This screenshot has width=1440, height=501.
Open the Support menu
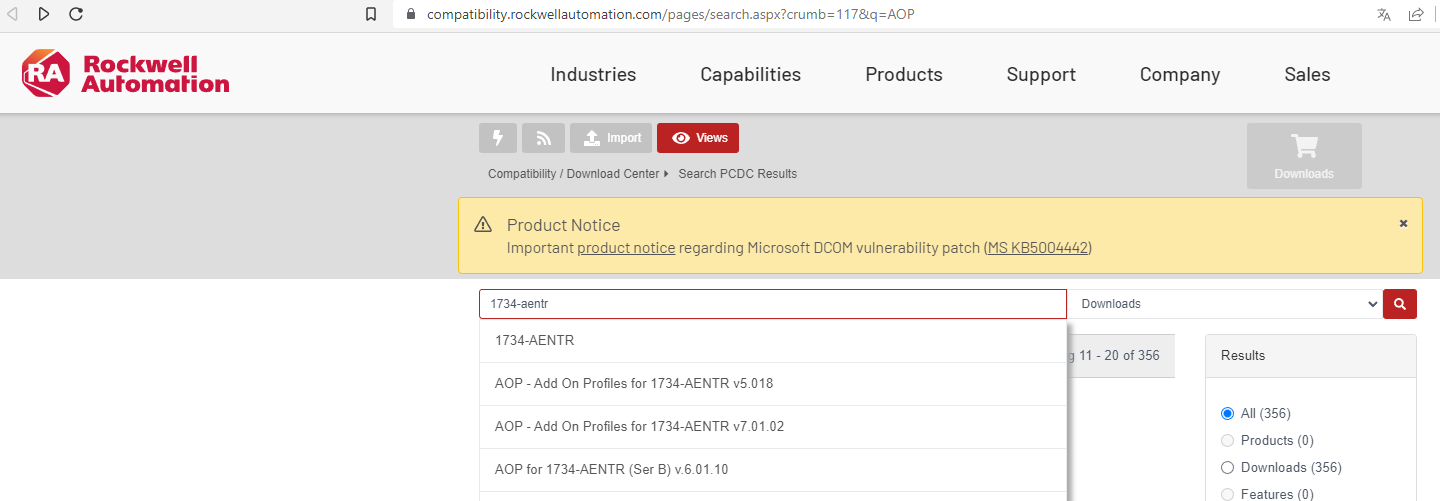[x=1041, y=74]
